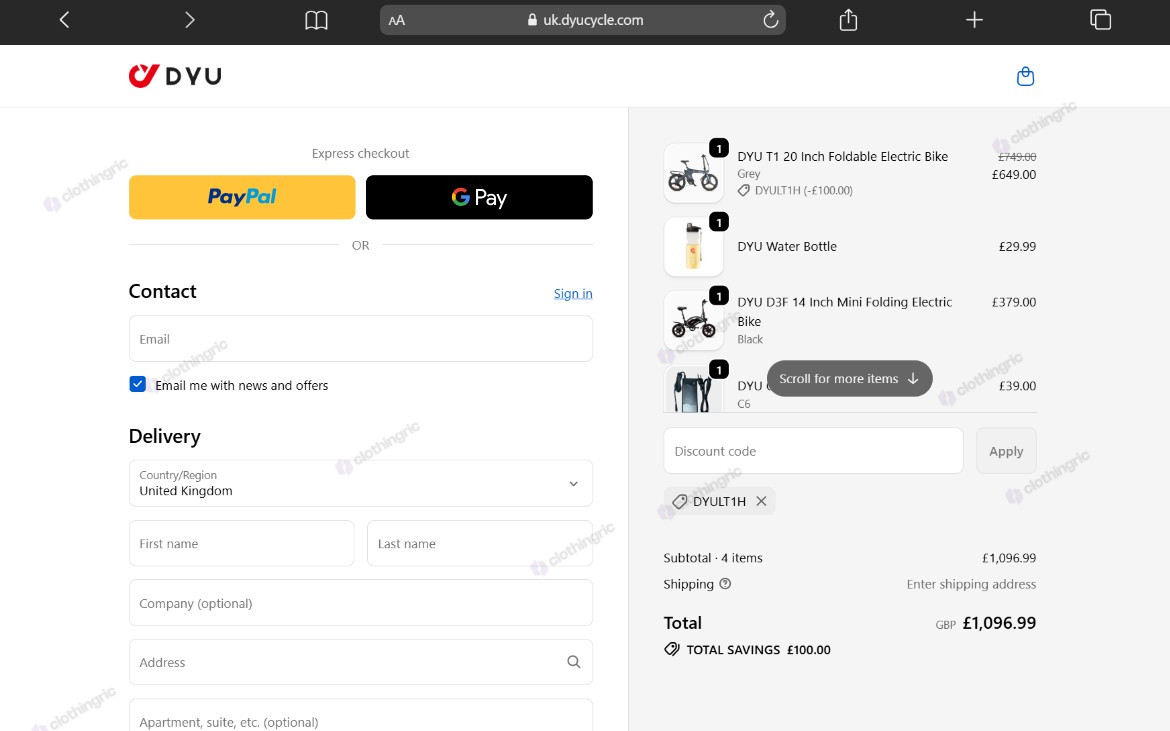Remove the DYULT1H discount code tag

pos(761,501)
